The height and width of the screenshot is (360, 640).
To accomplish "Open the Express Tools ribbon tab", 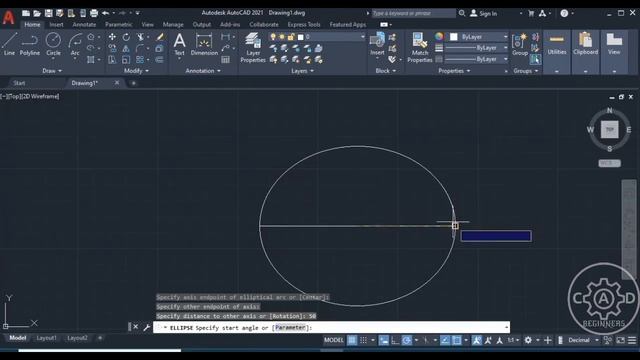I will tap(304, 24).
